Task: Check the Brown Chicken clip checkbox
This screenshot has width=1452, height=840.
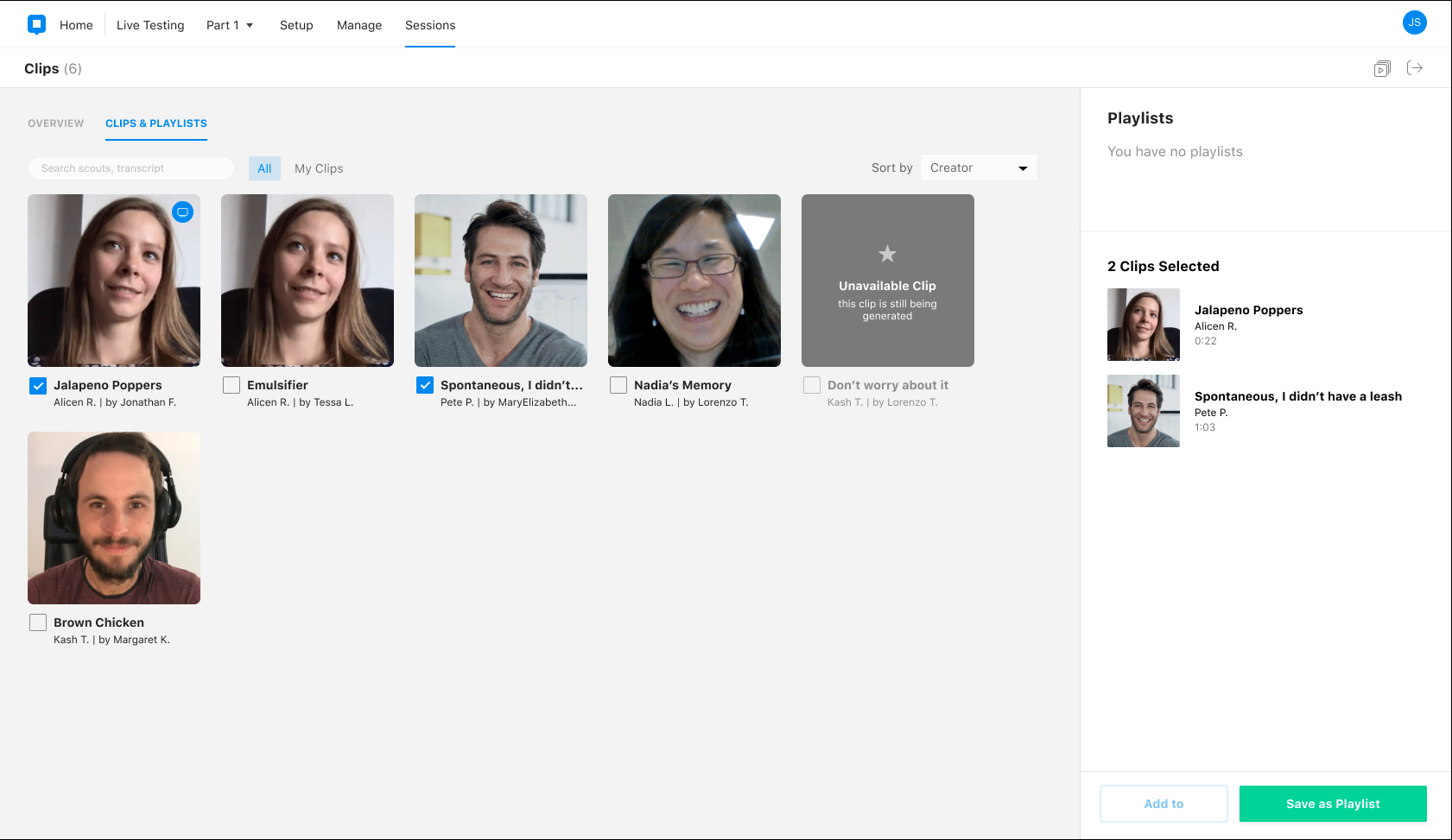Action: click(x=38, y=622)
